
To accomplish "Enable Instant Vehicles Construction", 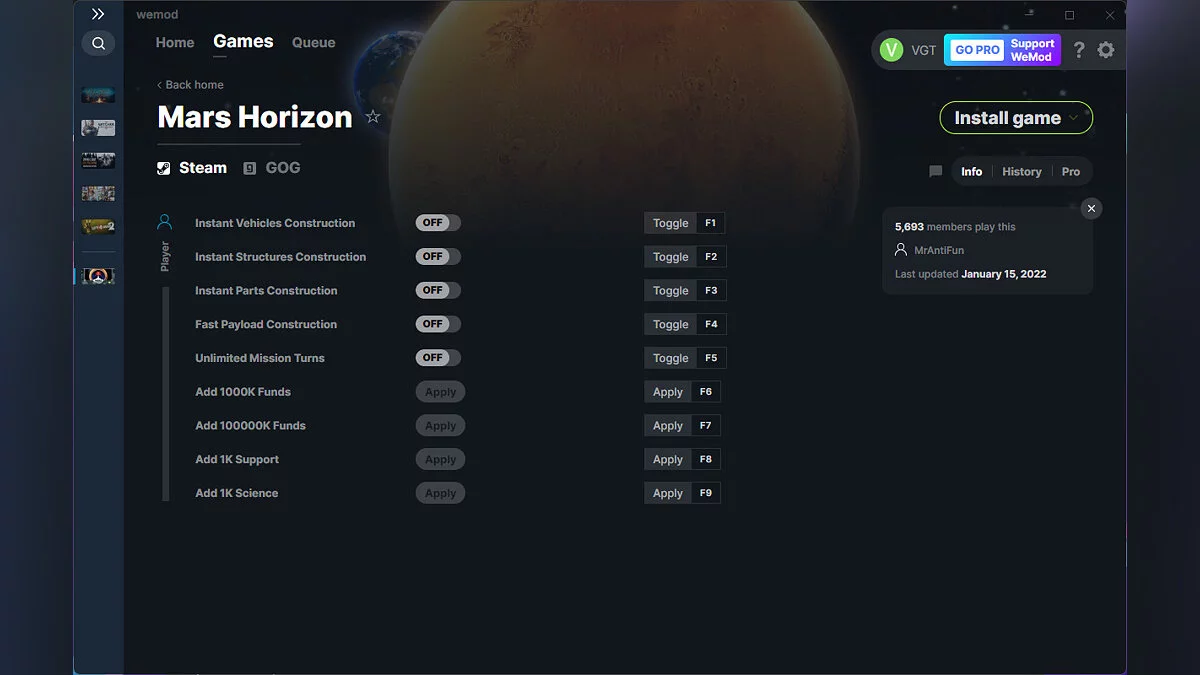I will pyautogui.click(x=438, y=222).
